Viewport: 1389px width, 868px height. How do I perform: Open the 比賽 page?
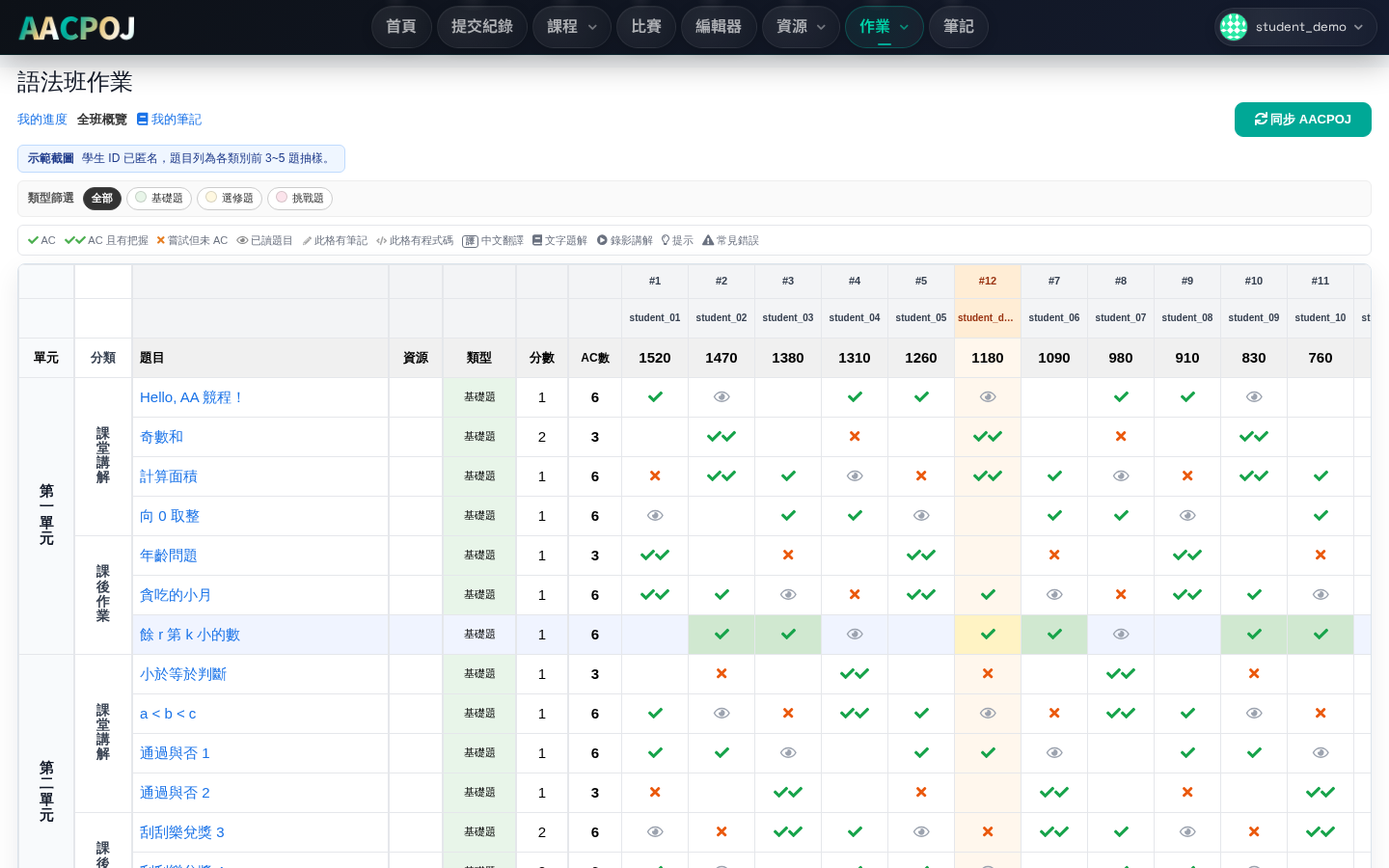click(646, 27)
